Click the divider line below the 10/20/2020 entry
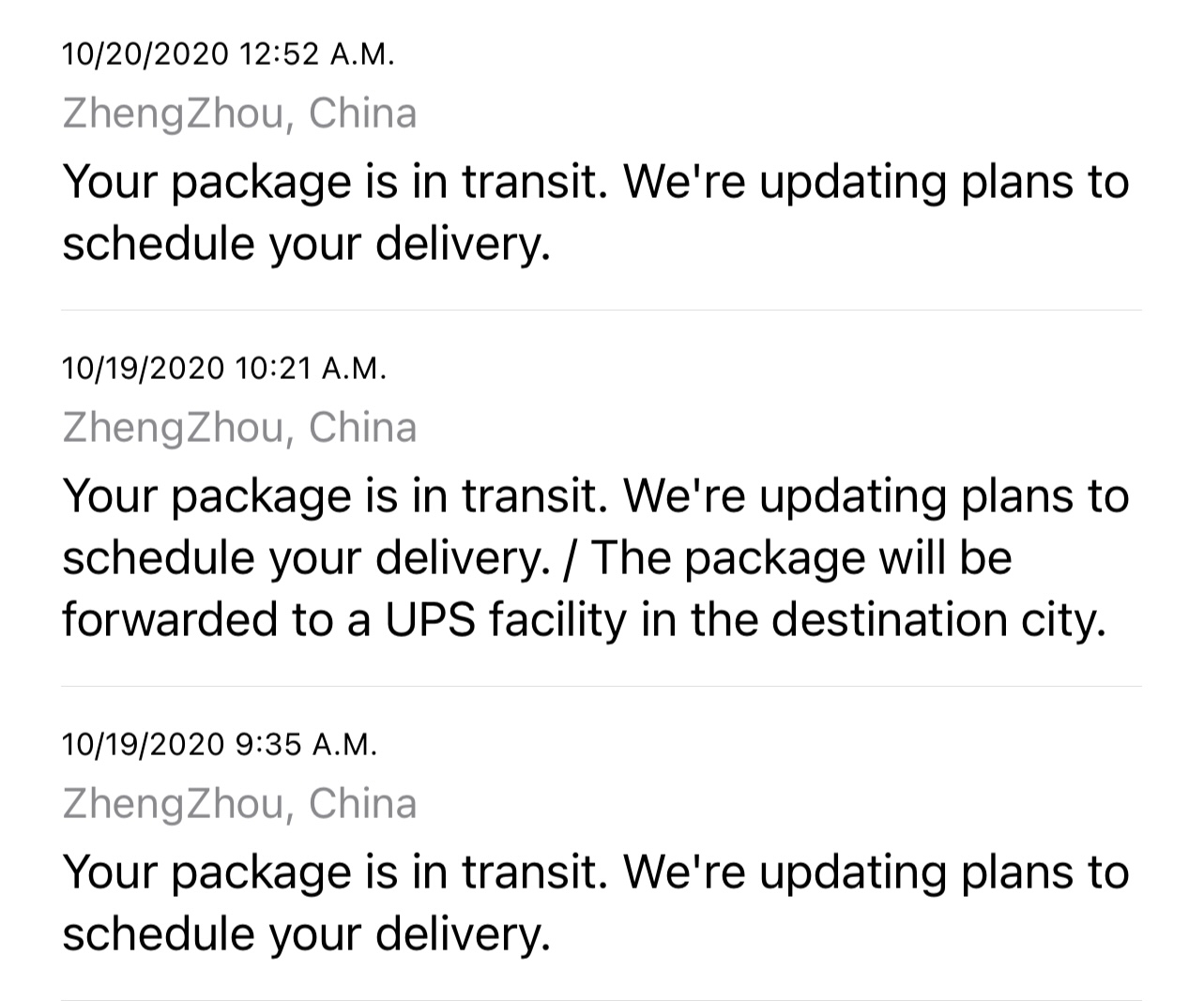The width and height of the screenshot is (1204, 1001). 601,310
